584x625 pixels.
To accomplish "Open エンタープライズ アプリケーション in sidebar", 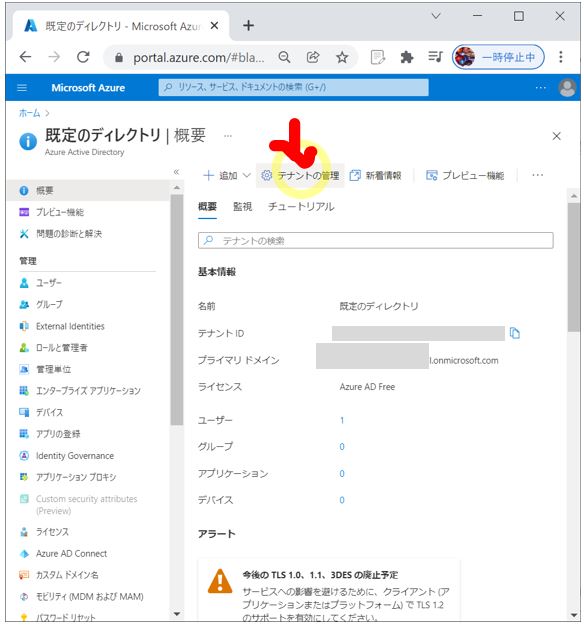I will coord(88,391).
